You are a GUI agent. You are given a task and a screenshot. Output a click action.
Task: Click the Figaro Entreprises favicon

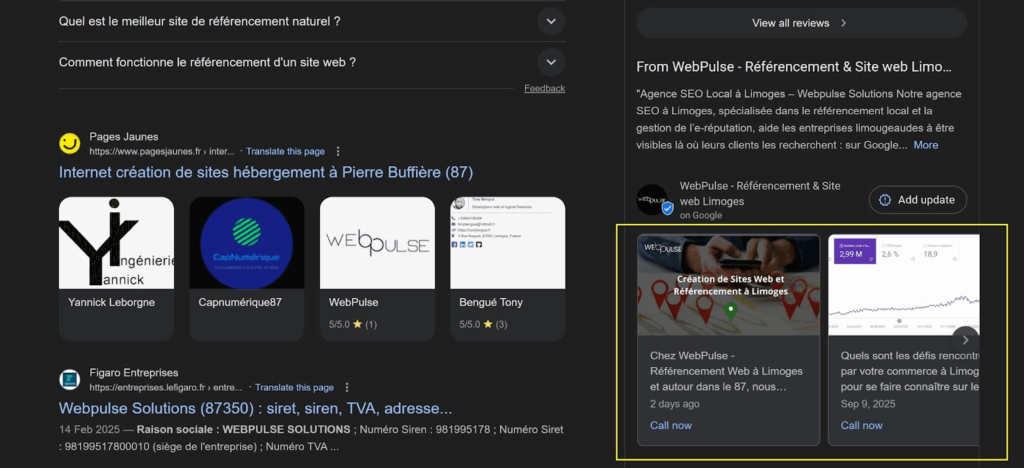69,379
